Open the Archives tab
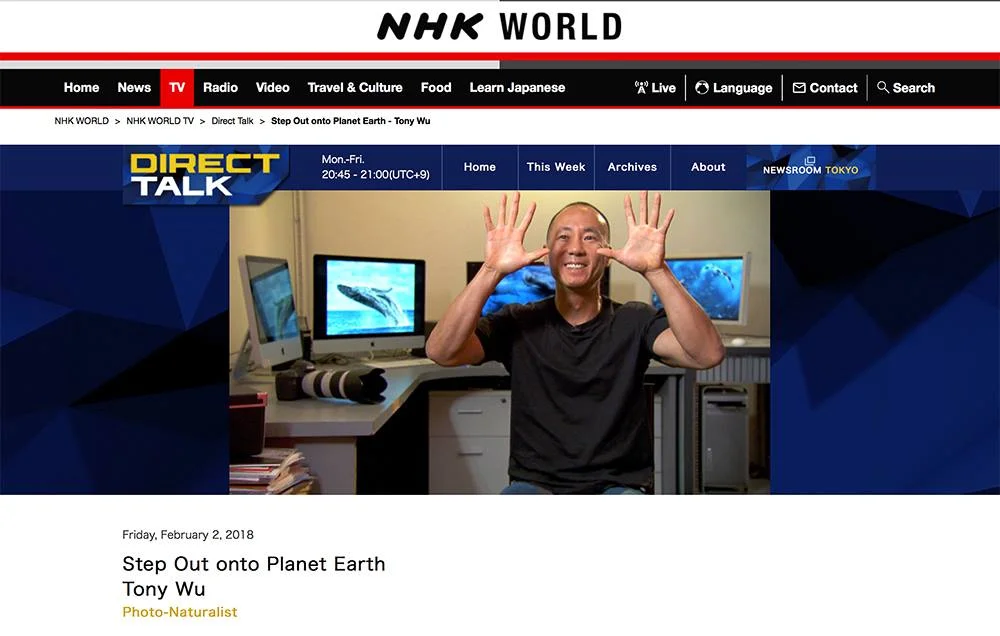The height and width of the screenshot is (636, 1000). point(632,167)
